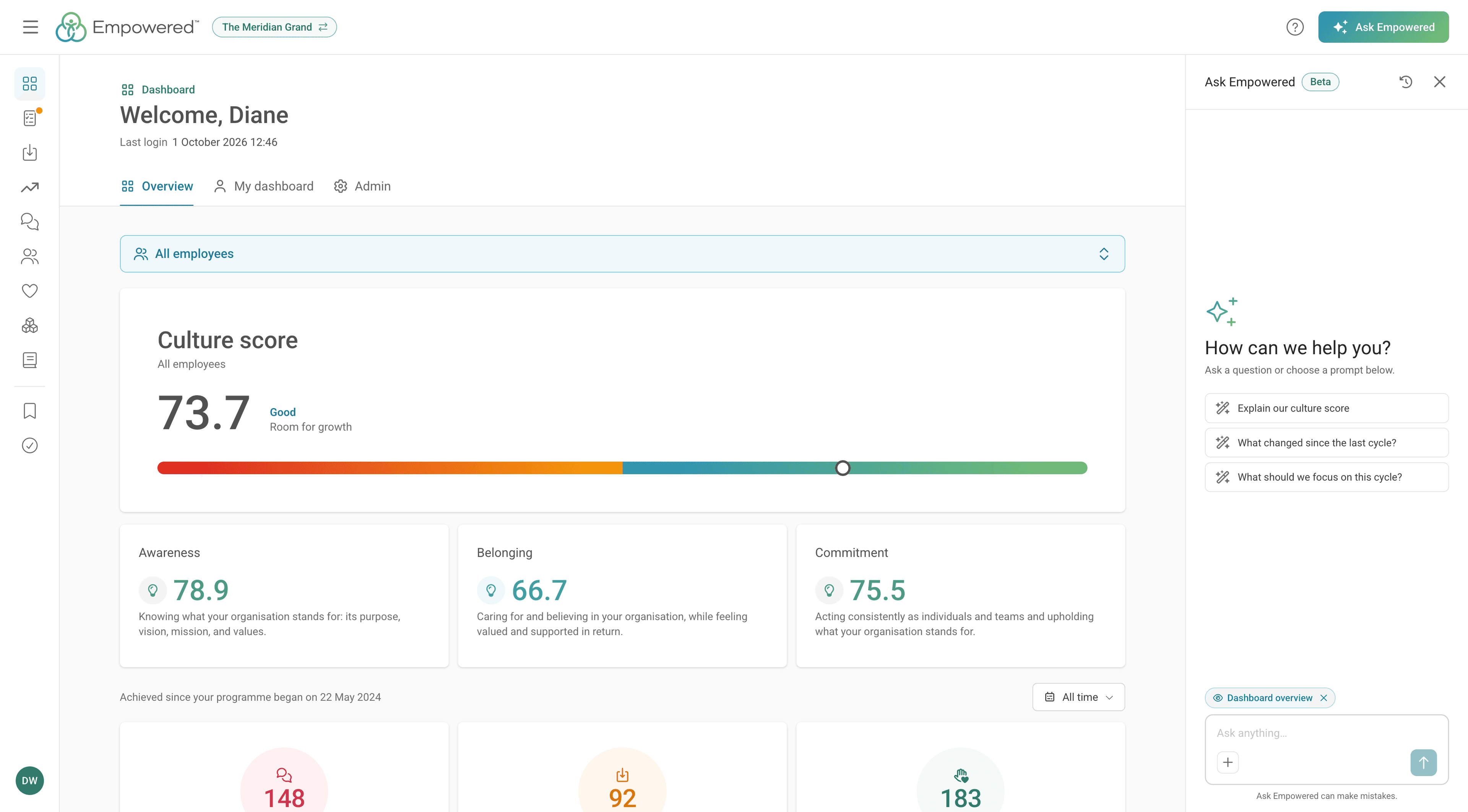Open the dashboard grid icon in sidebar
Viewport: 1468px width, 812px height.
click(x=30, y=84)
